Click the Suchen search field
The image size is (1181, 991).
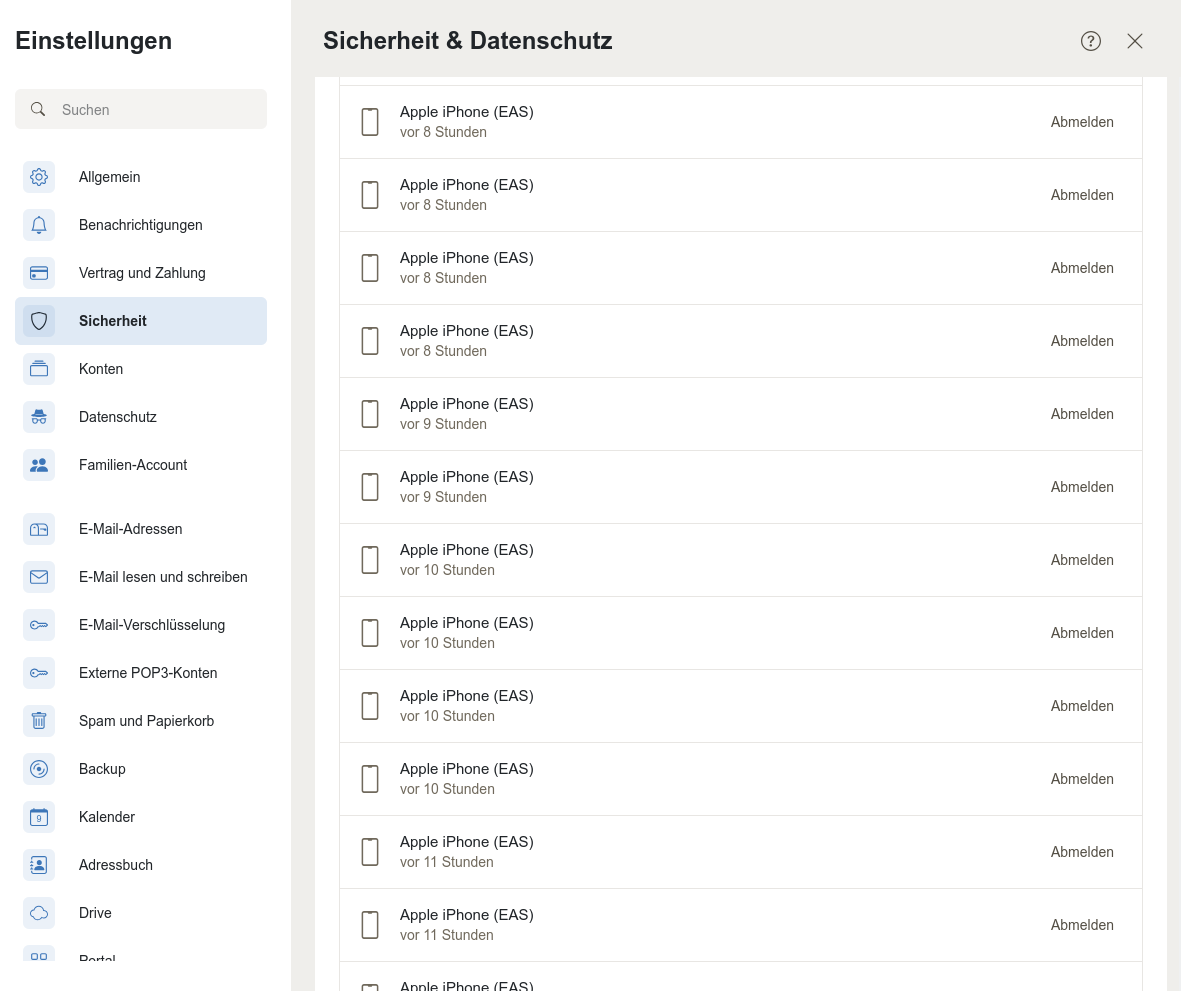(x=150, y=109)
